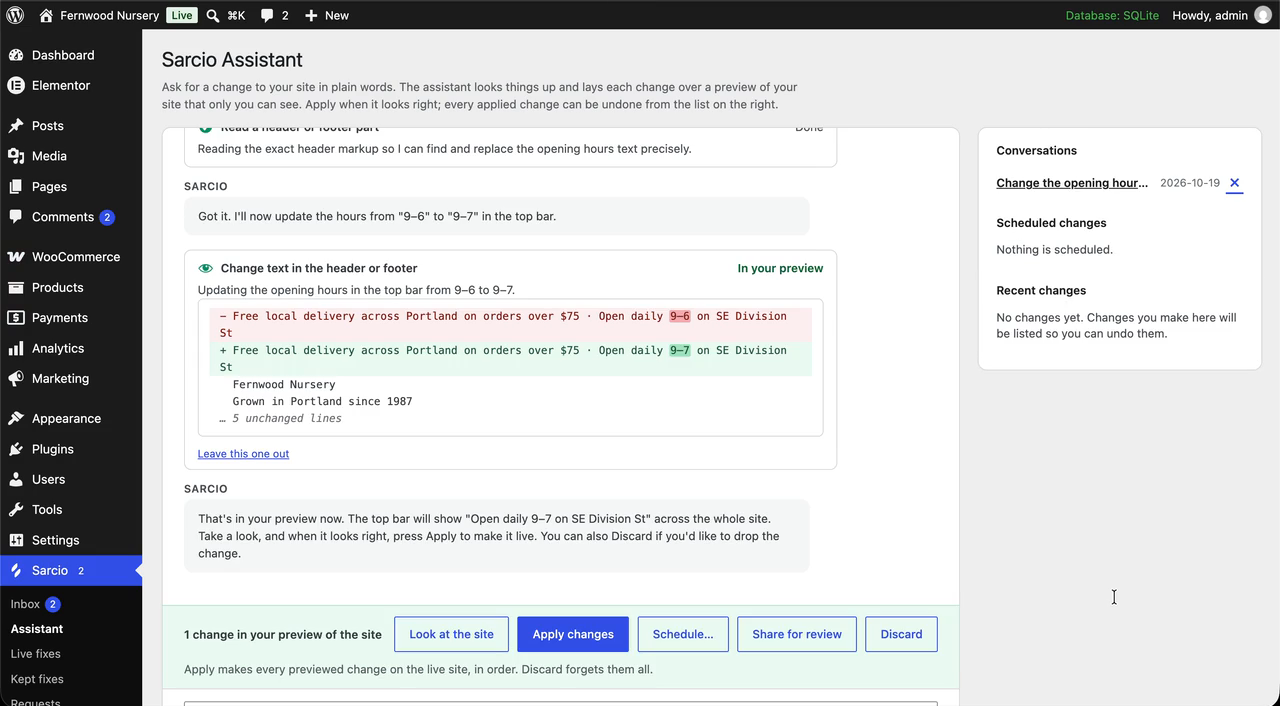Image resolution: width=1280 pixels, height=706 pixels.
Task: Click the Grown in Portland since 1987 line
Action: 322,401
